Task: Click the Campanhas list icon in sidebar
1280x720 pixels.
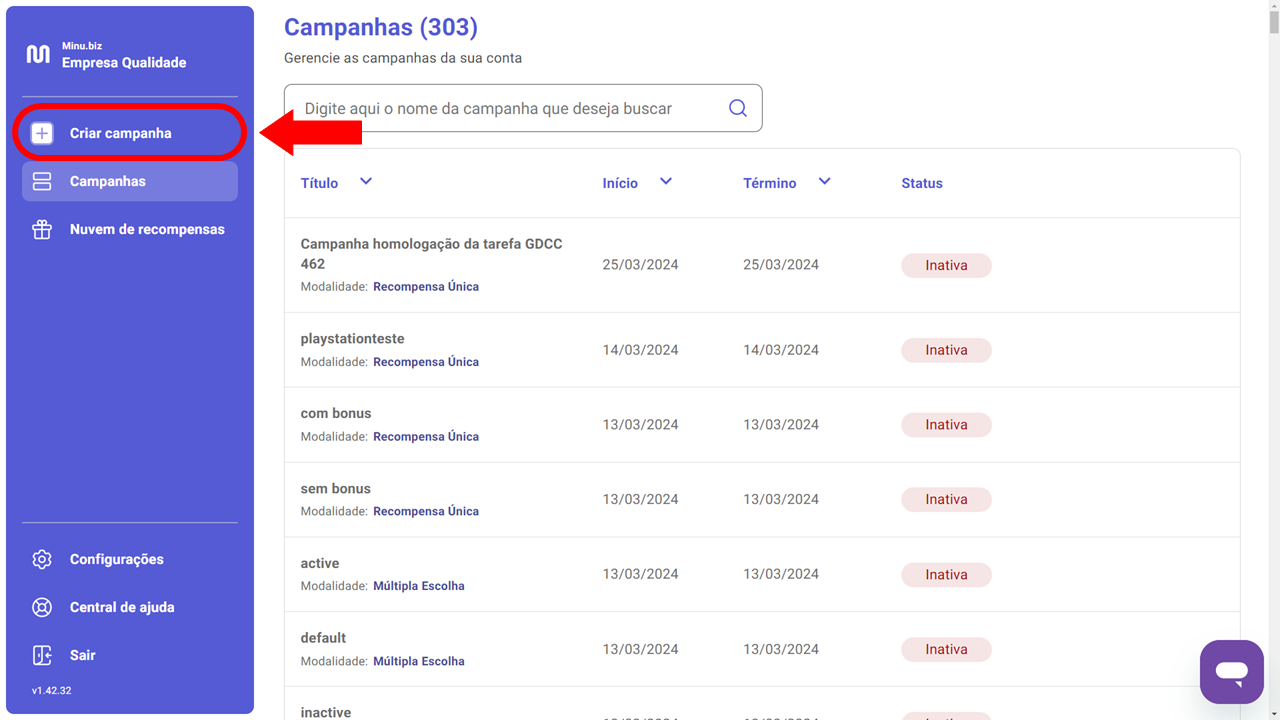Action: (42, 181)
